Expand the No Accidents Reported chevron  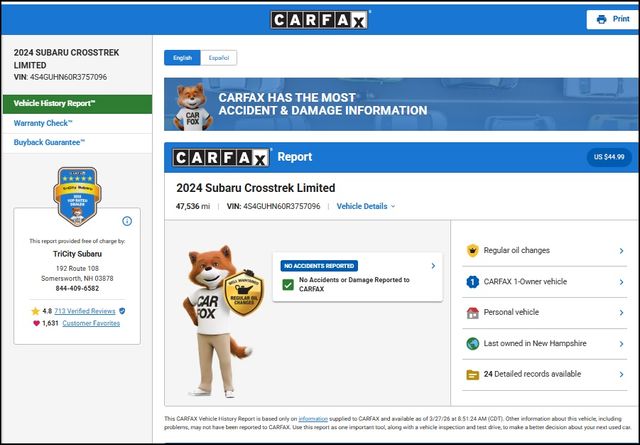click(x=432, y=266)
